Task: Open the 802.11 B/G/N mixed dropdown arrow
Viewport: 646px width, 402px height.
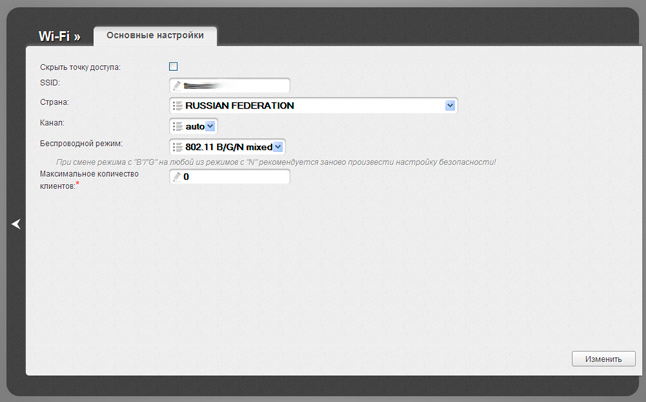Action: coord(278,147)
